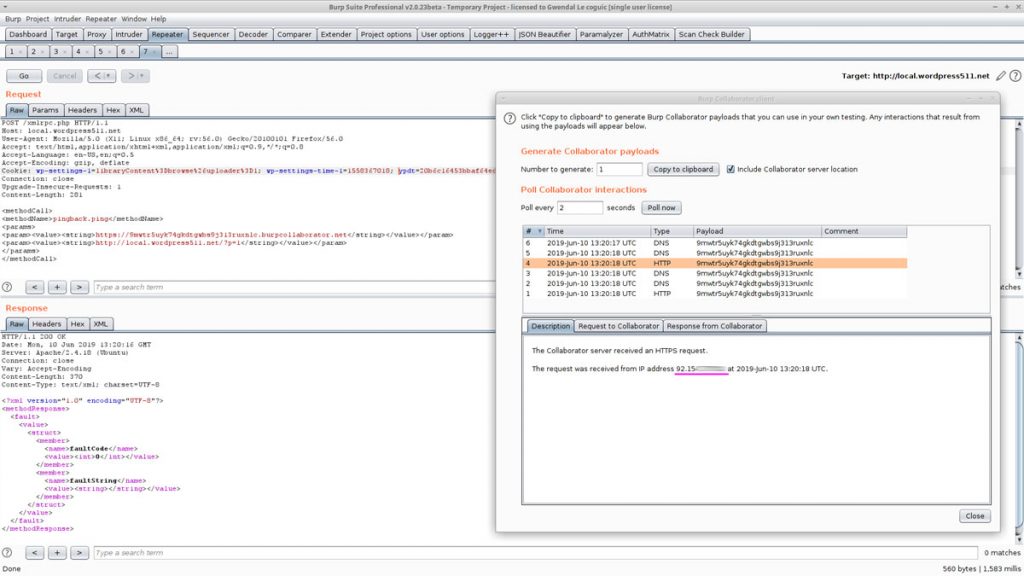Click the request search help icon
This screenshot has height=576, width=1024.
pyautogui.click(x=7, y=287)
